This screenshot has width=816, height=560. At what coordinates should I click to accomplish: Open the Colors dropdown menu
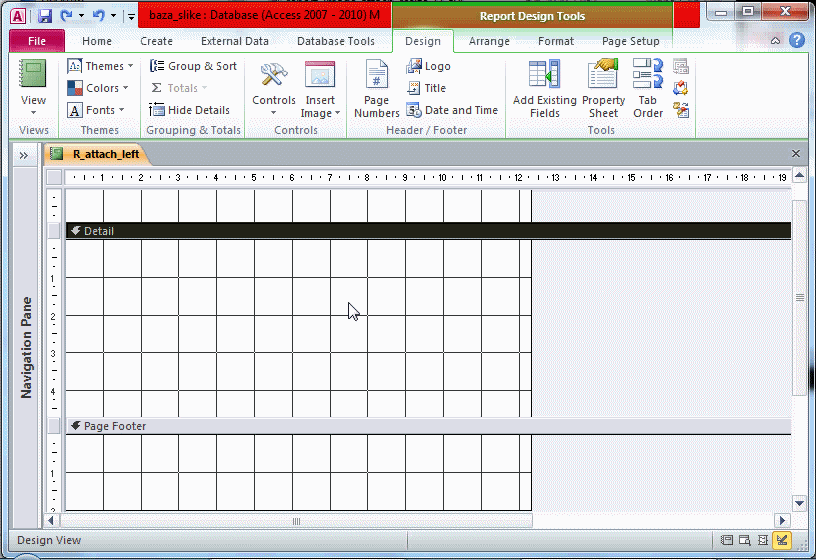[99, 88]
